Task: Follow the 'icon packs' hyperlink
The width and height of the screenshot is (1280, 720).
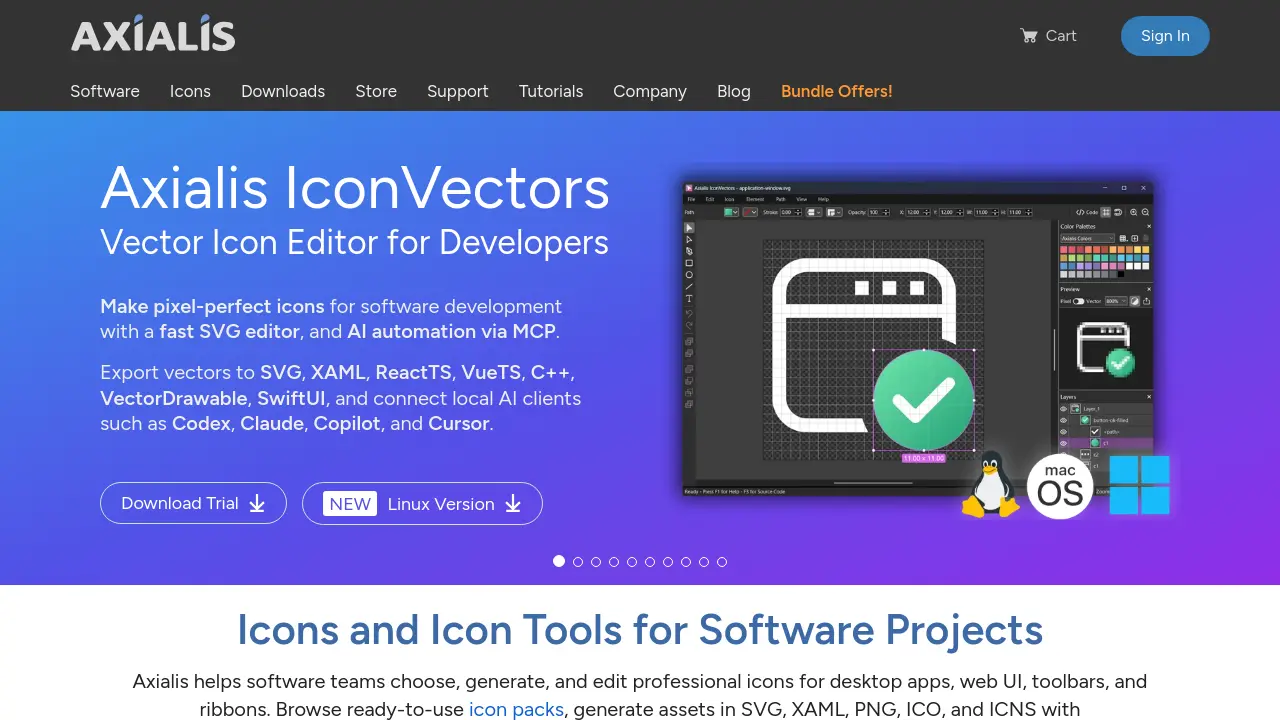Action: click(517, 709)
